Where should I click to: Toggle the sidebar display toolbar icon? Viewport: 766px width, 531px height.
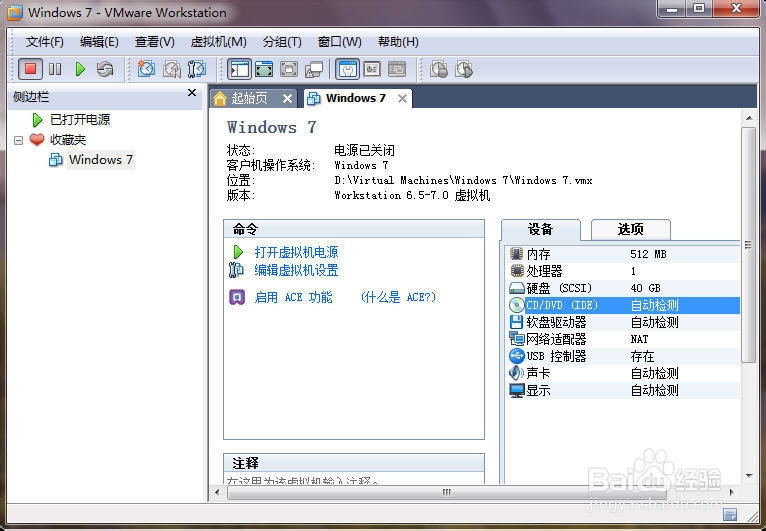pos(239,69)
